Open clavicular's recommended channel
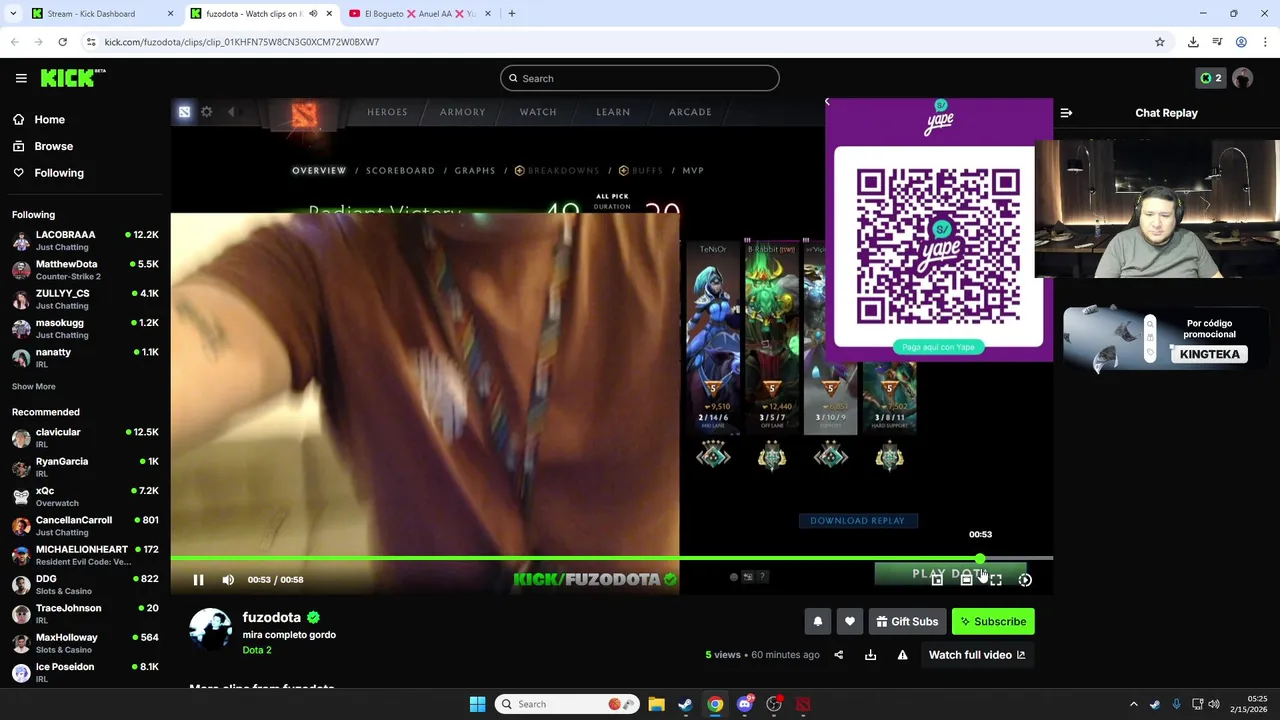The image size is (1280, 720). click(x=85, y=438)
